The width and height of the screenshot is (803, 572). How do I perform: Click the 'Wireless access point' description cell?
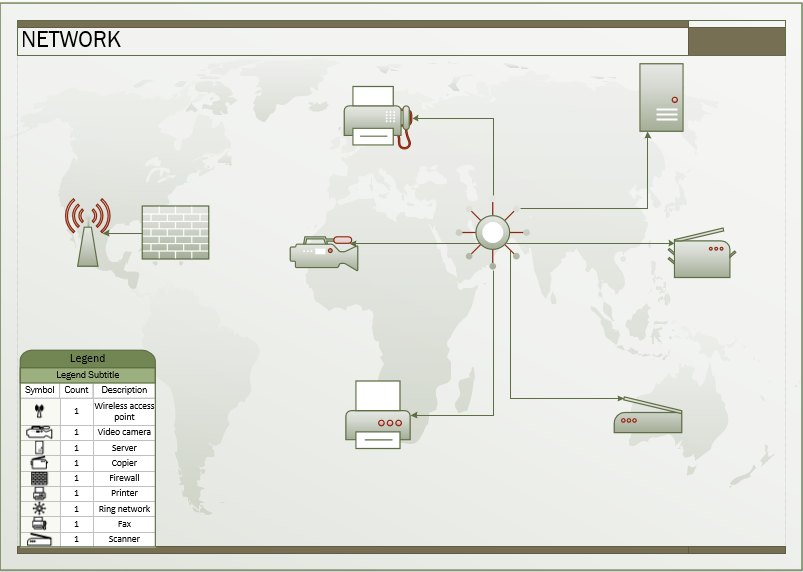[124, 411]
